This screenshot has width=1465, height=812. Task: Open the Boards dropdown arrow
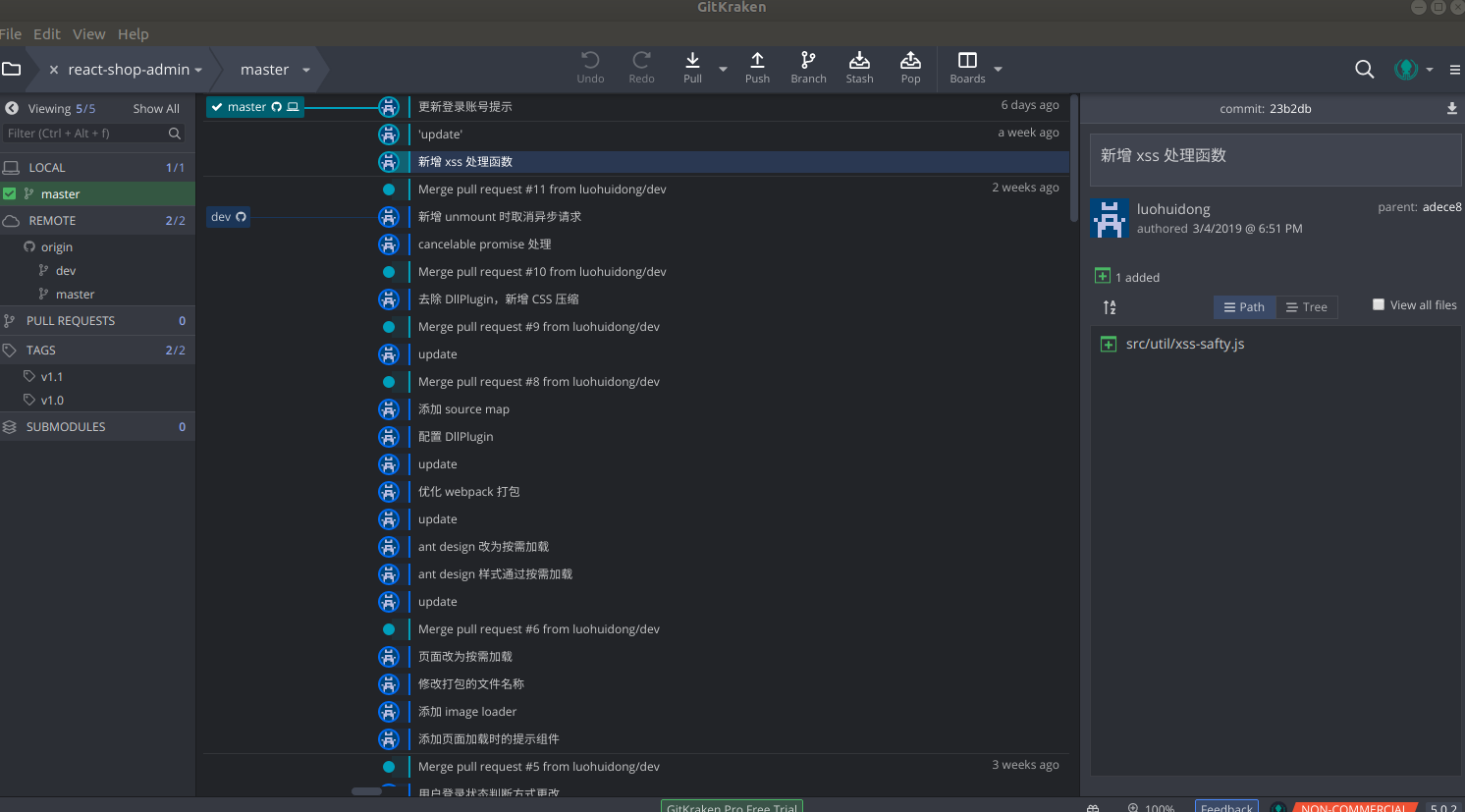[x=998, y=70]
